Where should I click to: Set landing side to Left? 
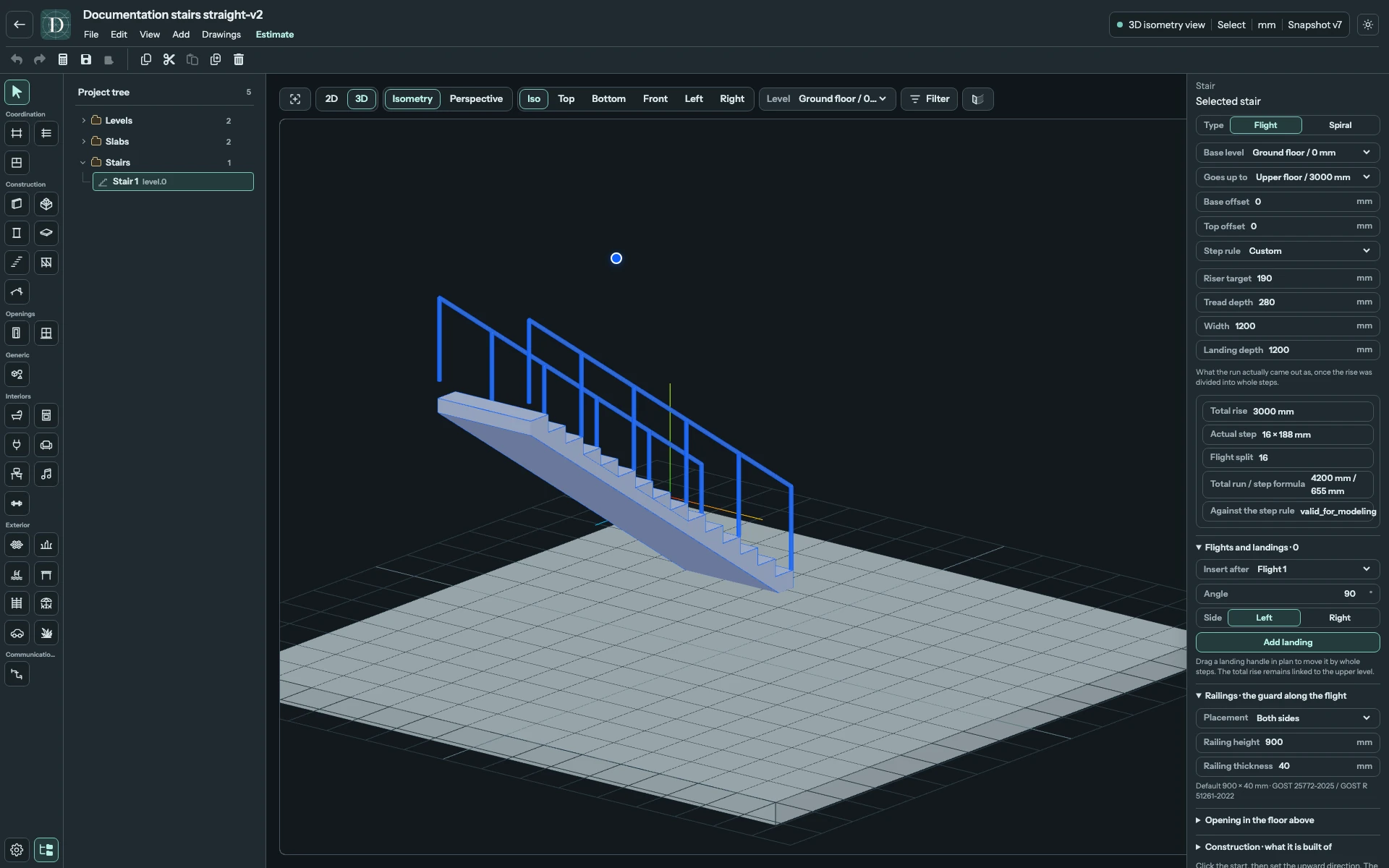[1264, 618]
